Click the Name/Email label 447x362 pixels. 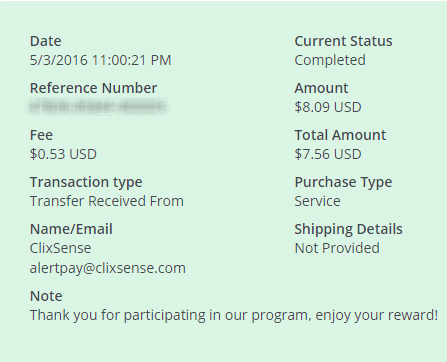click(71, 229)
